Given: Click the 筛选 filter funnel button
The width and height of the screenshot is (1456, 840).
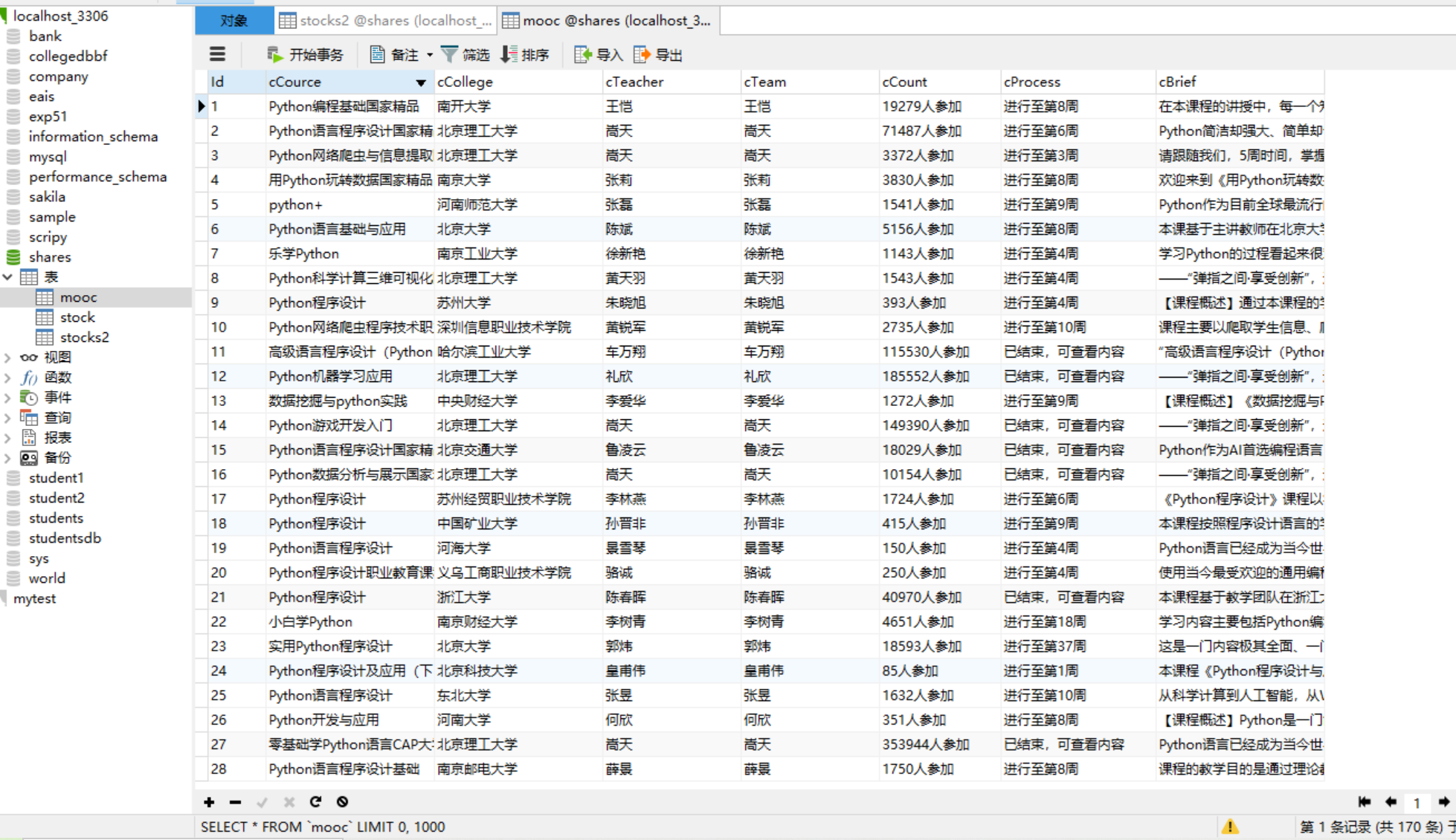Looking at the screenshot, I should coord(466,54).
